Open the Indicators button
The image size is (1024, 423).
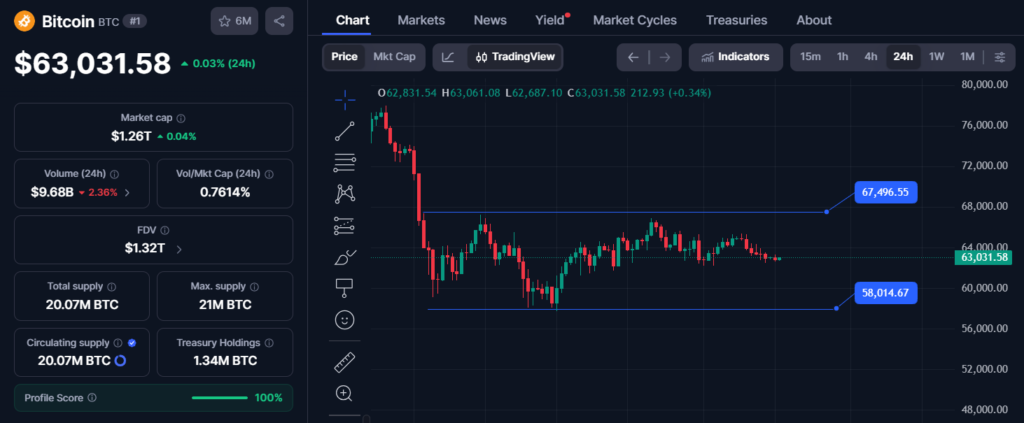(x=735, y=57)
